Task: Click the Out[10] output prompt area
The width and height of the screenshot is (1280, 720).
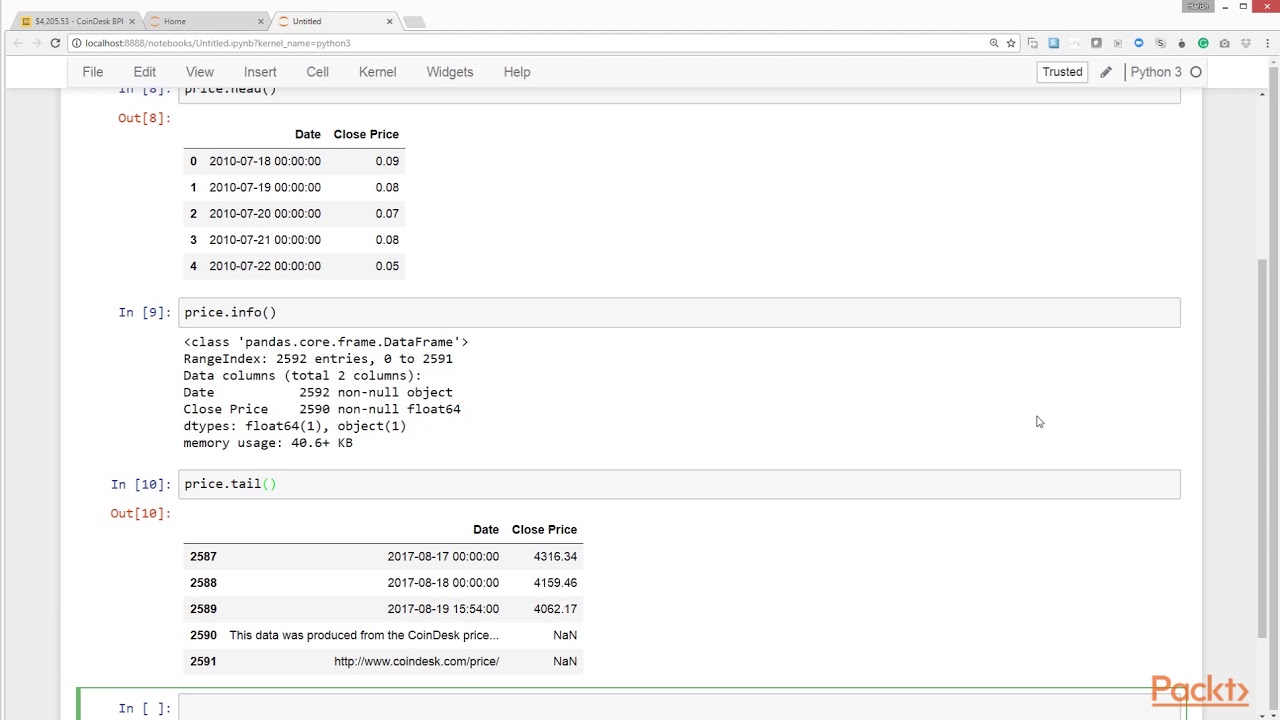Action: [140, 513]
